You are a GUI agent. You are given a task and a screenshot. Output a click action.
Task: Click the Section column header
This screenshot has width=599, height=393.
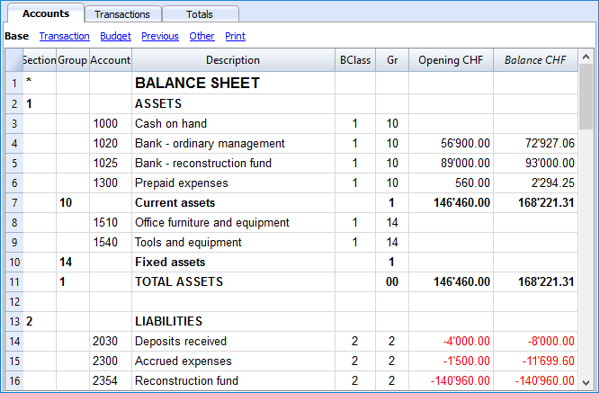pyautogui.click(x=40, y=60)
